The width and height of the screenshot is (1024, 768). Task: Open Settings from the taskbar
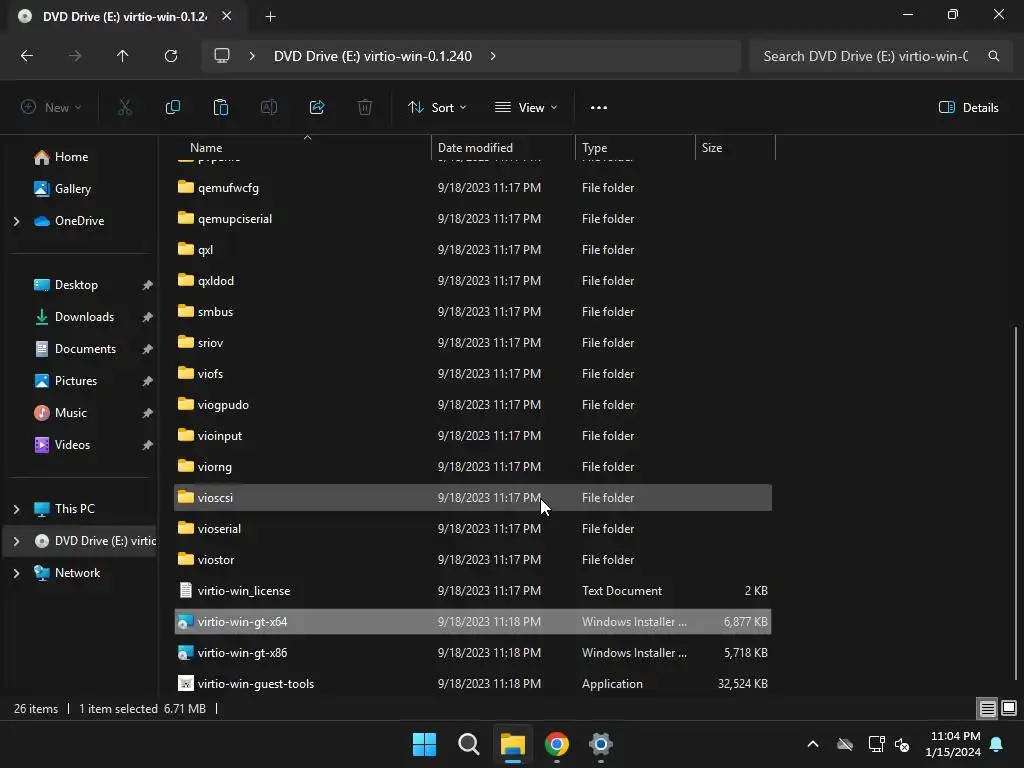(601, 744)
